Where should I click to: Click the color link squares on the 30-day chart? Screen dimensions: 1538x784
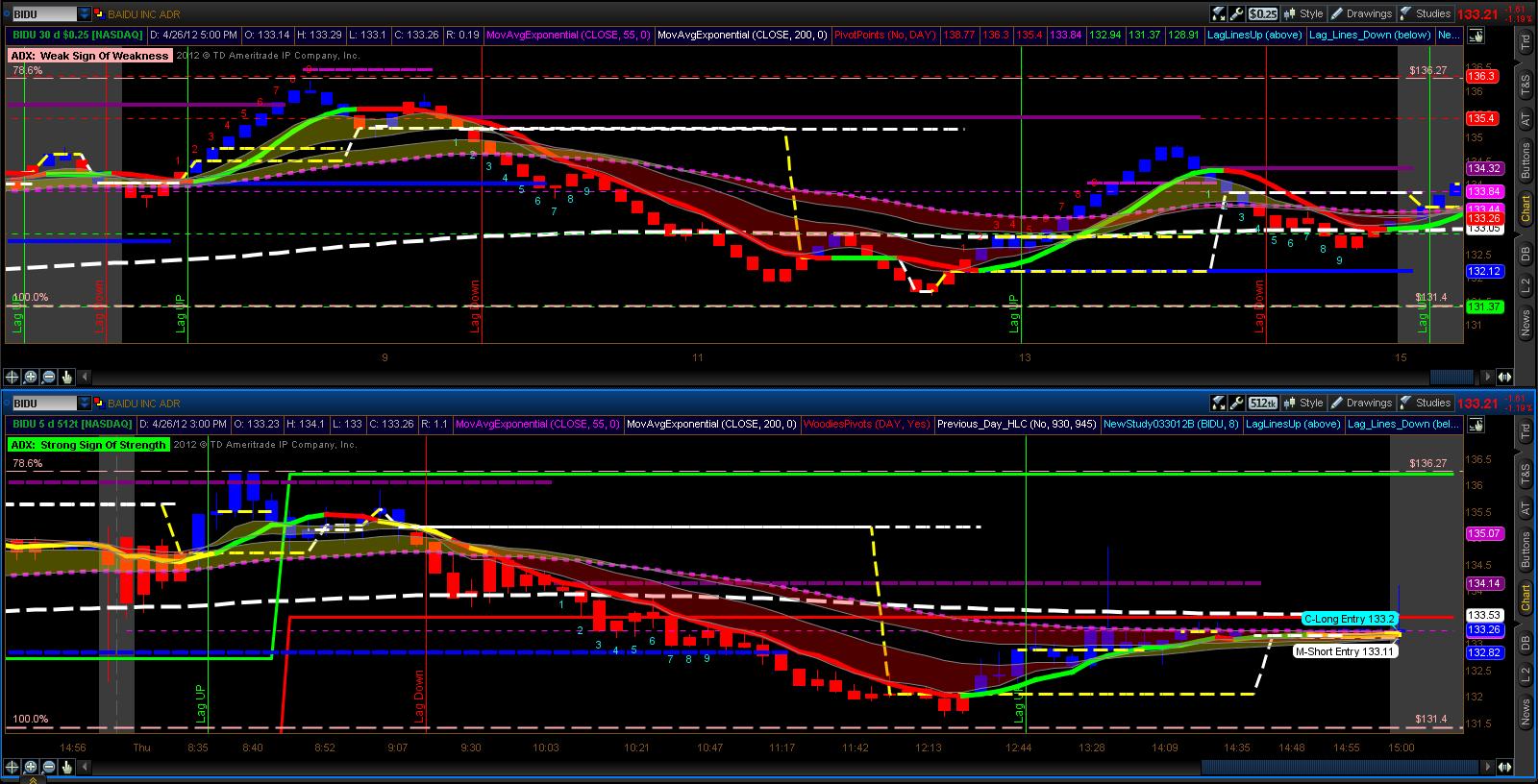click(x=99, y=14)
